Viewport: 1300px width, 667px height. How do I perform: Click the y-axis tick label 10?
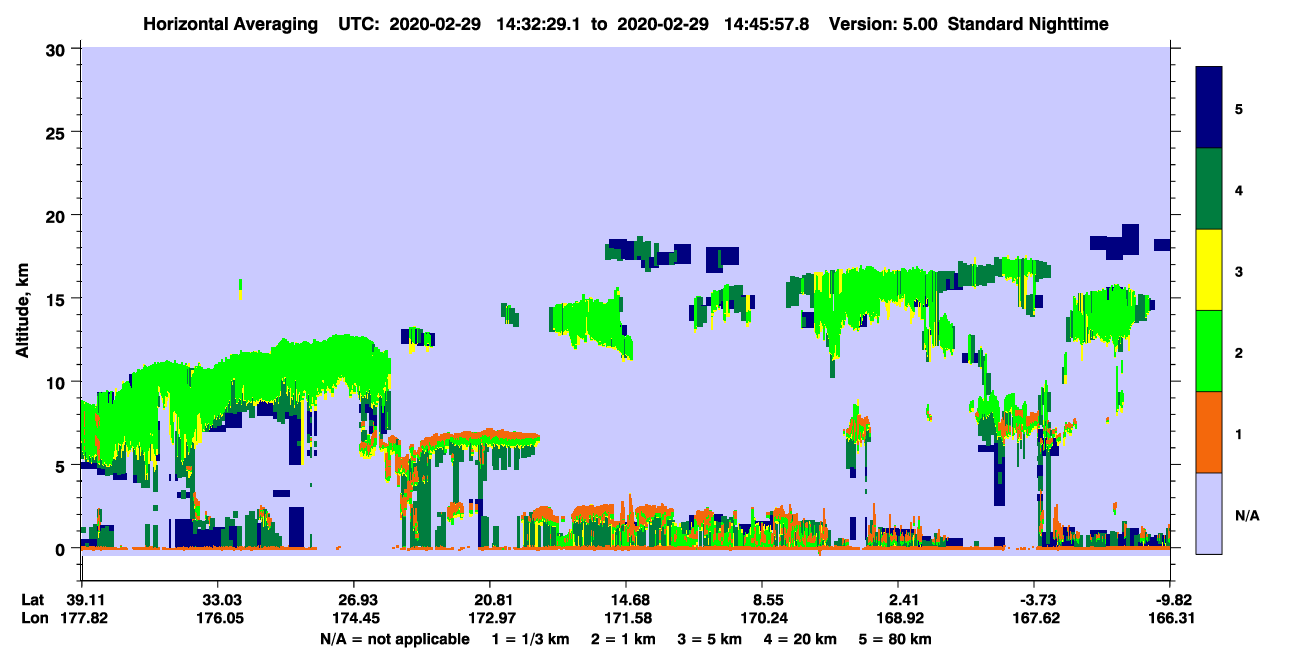[x=58, y=382]
